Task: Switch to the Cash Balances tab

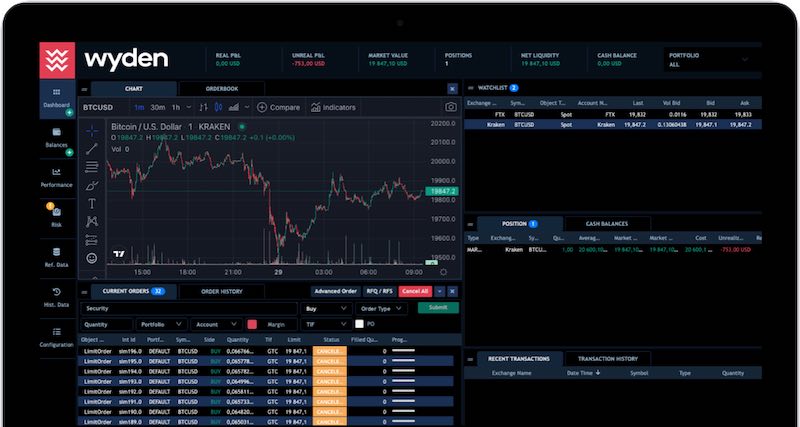Action: coord(607,223)
